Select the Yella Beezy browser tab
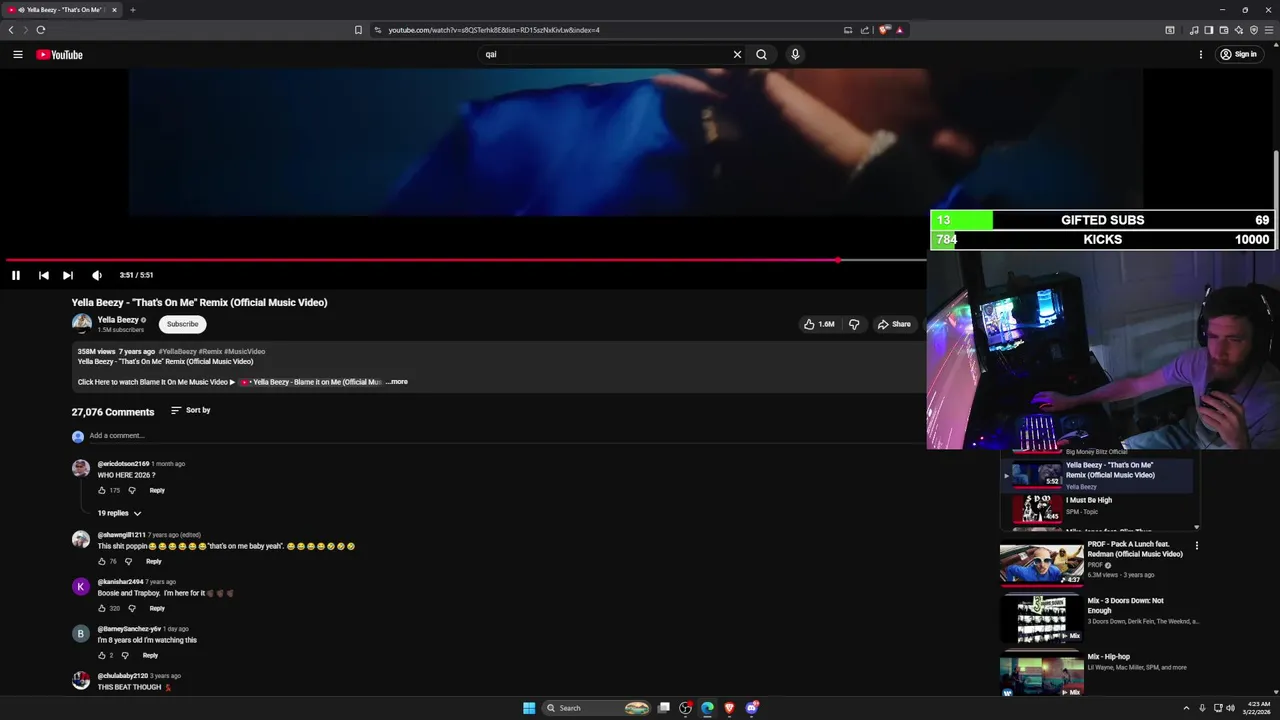1280x720 pixels. click(62, 10)
